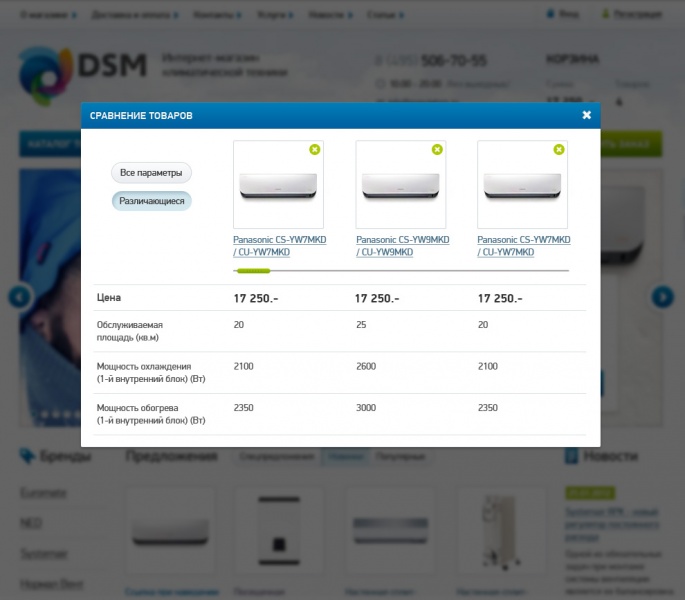Remove the rightmost Panasonic CS-YW7MKD from comparison
Viewport: 685px width, 600px height.
(559, 149)
